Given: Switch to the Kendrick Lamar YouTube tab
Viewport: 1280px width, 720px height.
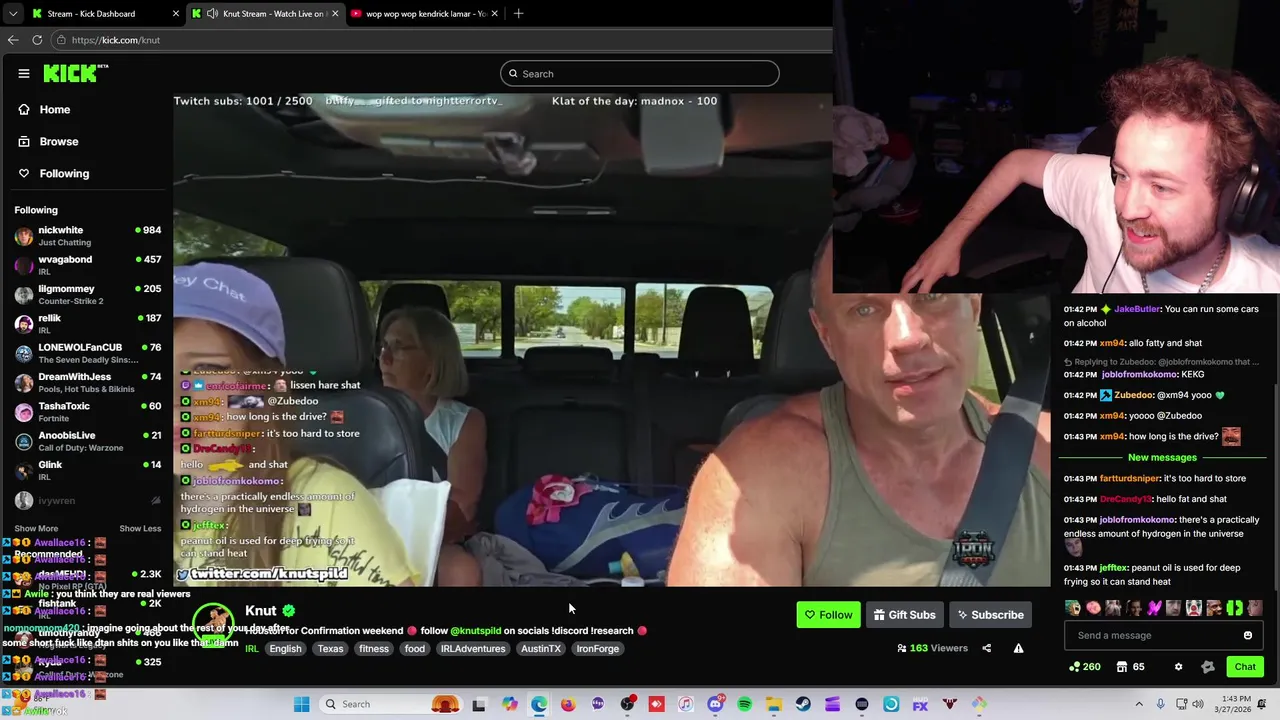Looking at the screenshot, I should pos(426,14).
